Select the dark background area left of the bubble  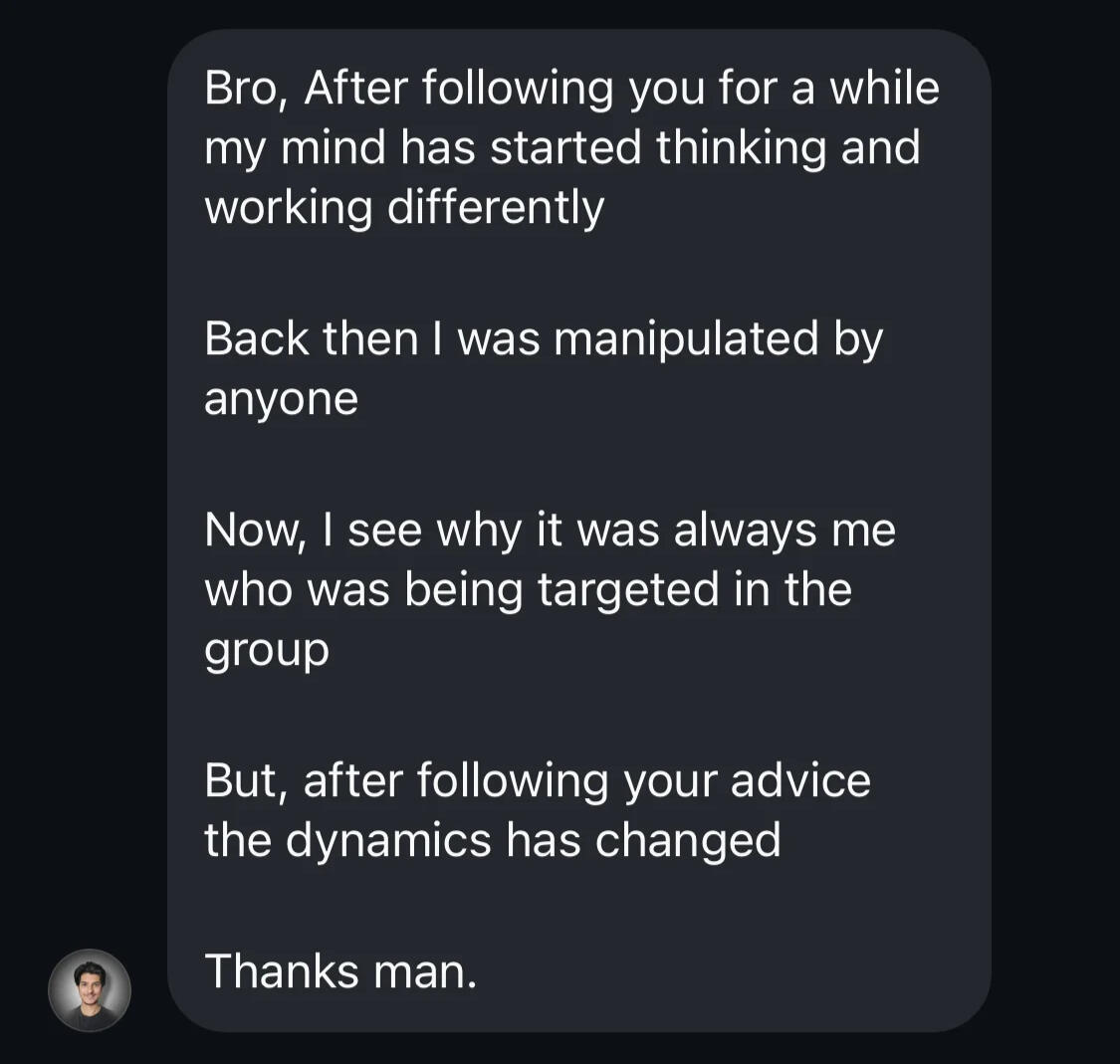[90, 398]
